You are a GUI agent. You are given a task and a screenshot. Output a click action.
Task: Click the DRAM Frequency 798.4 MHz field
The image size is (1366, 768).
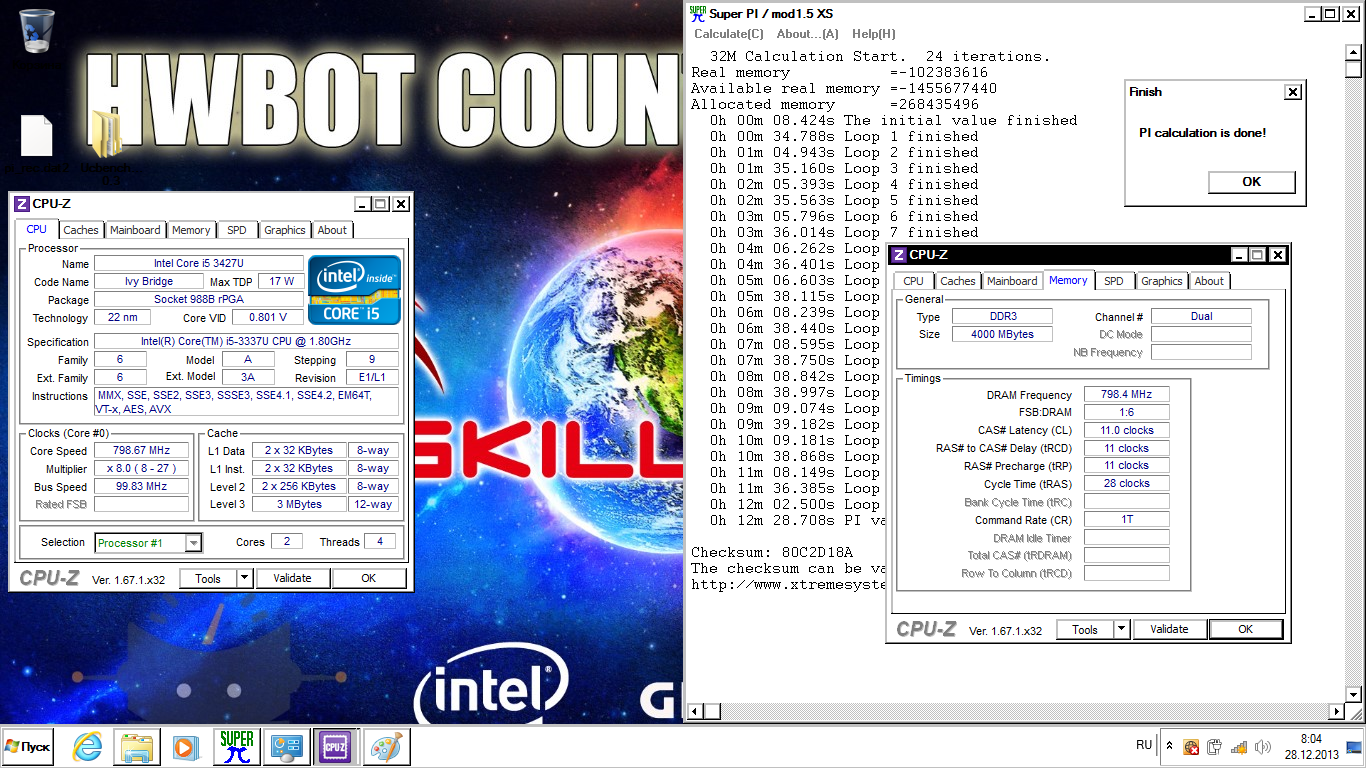coord(1126,395)
